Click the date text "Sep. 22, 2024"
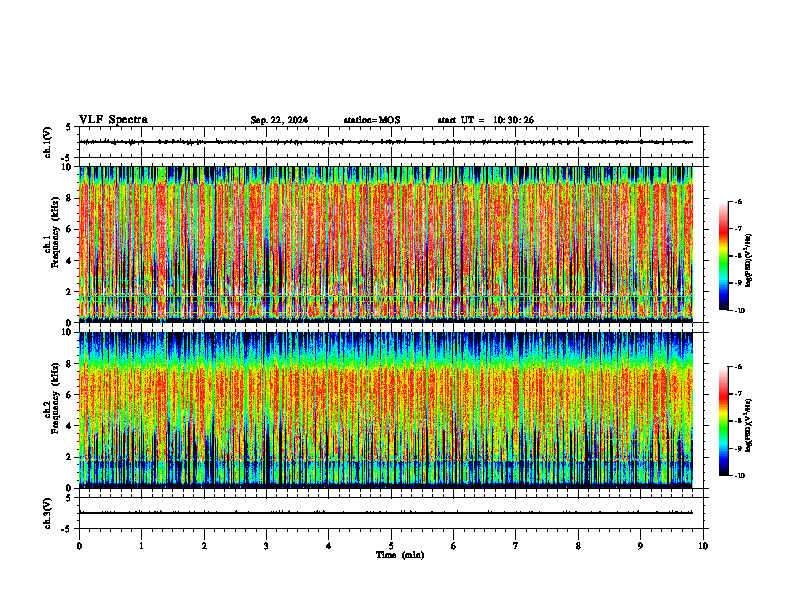Viewport: 792px width, 612px height. coord(279,120)
